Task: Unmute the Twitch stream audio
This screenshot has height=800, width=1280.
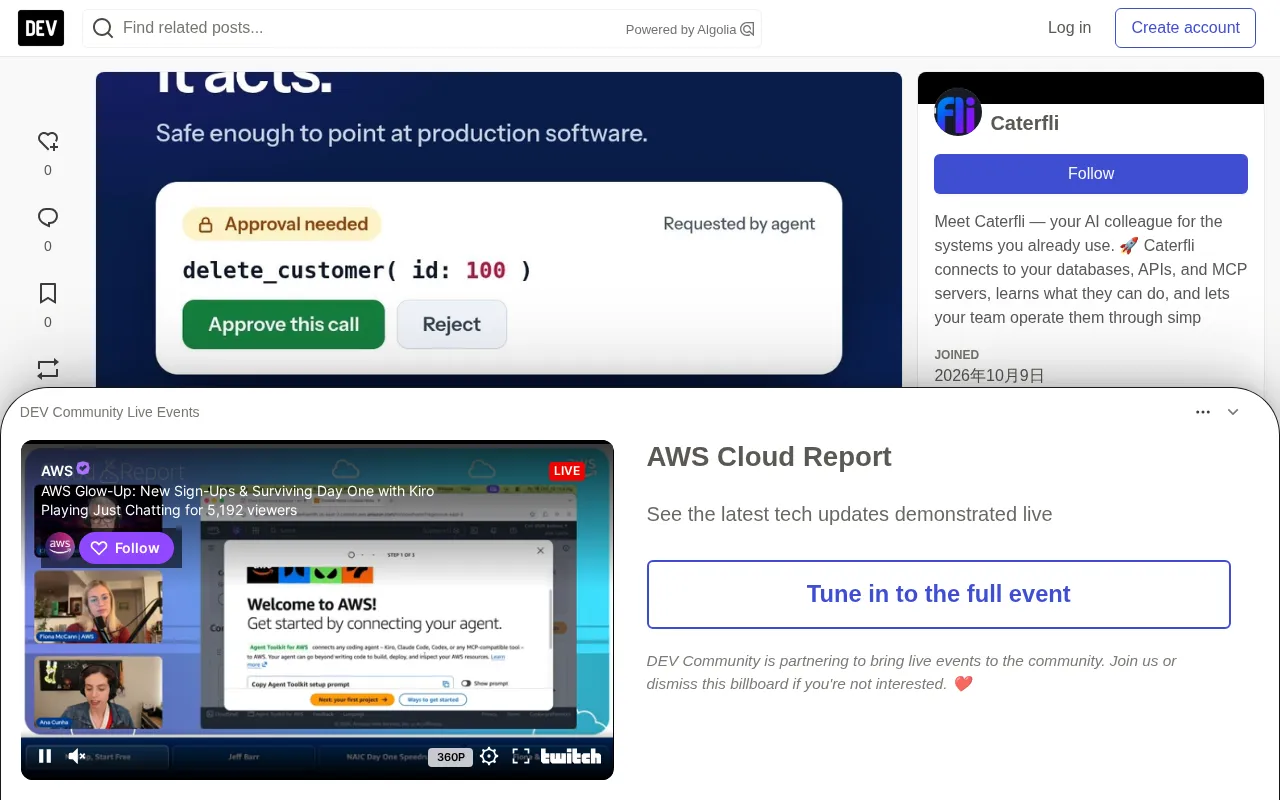Action: tap(77, 756)
